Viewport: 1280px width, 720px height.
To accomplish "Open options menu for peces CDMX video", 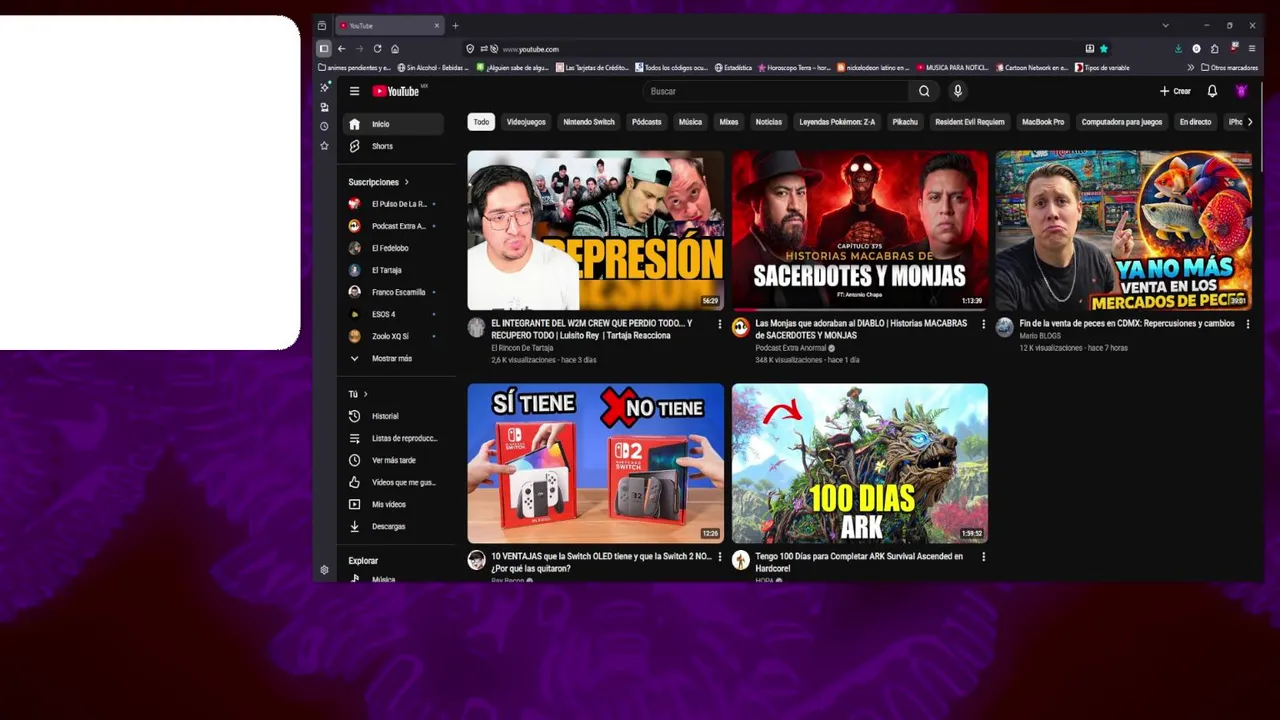I will point(1247,324).
